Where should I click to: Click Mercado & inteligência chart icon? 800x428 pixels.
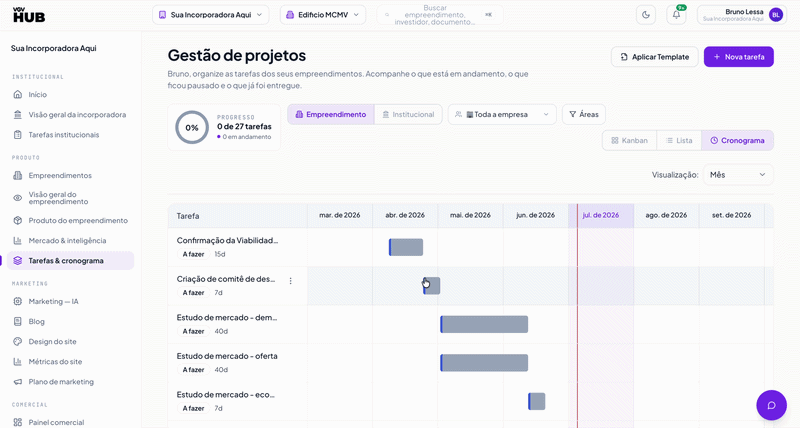pos(18,240)
